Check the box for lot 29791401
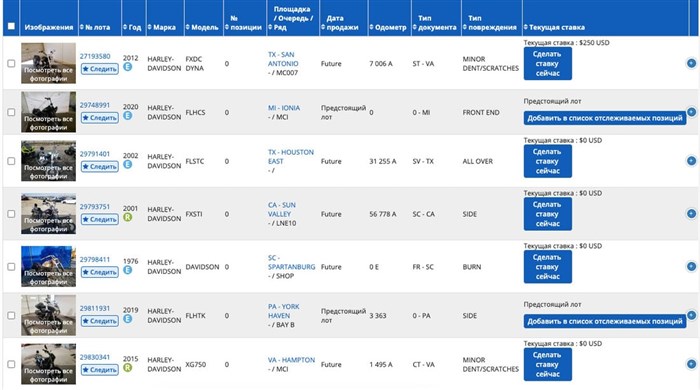This screenshot has height=390, width=700. coord(12,161)
